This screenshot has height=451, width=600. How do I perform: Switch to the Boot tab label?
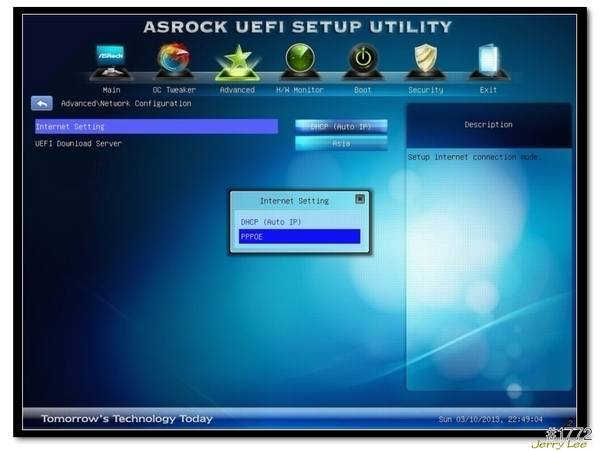[363, 90]
